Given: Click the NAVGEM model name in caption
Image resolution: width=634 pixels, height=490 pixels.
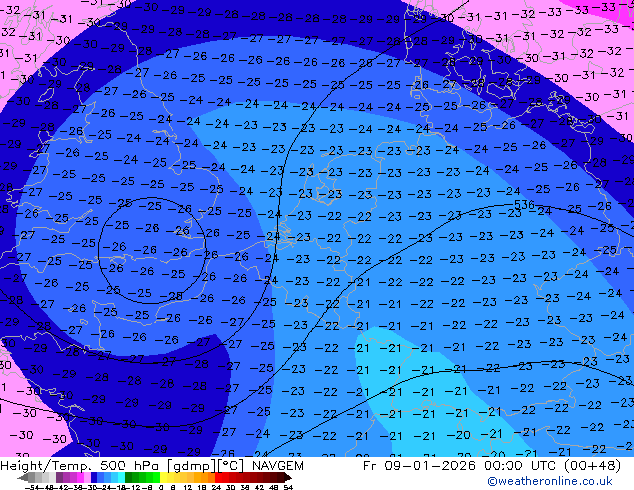Looking at the screenshot, I should (278, 466).
